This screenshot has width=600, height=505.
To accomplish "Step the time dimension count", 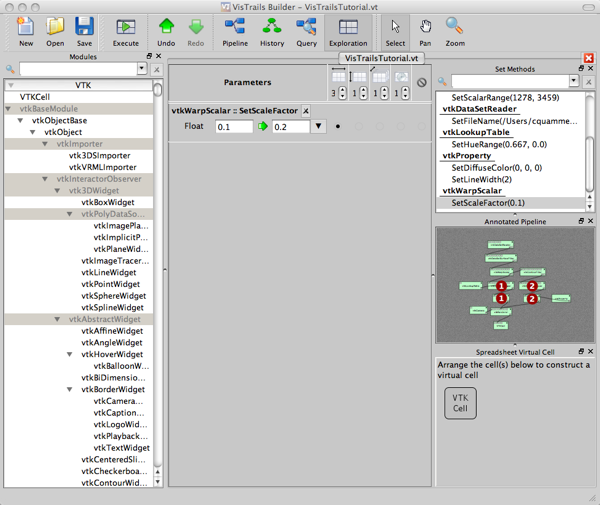I will click(405, 93).
